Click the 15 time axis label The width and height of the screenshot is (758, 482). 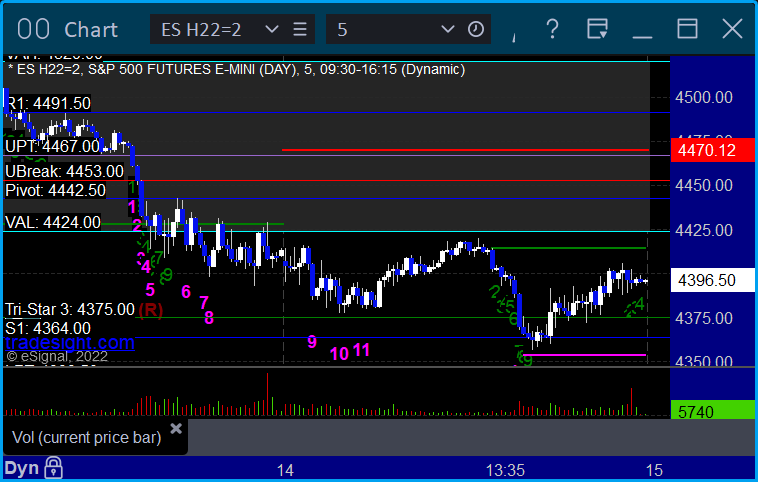pos(654,470)
